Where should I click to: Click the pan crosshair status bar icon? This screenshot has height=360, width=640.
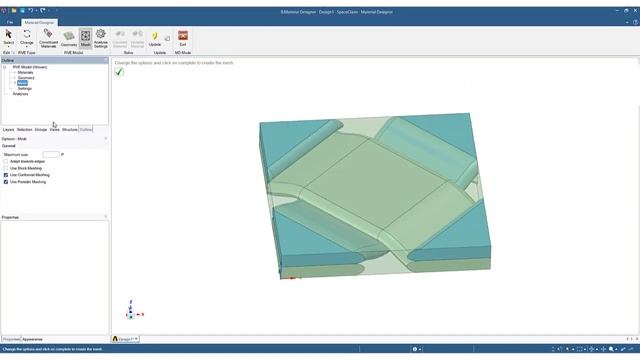pyautogui.click(x=603, y=349)
